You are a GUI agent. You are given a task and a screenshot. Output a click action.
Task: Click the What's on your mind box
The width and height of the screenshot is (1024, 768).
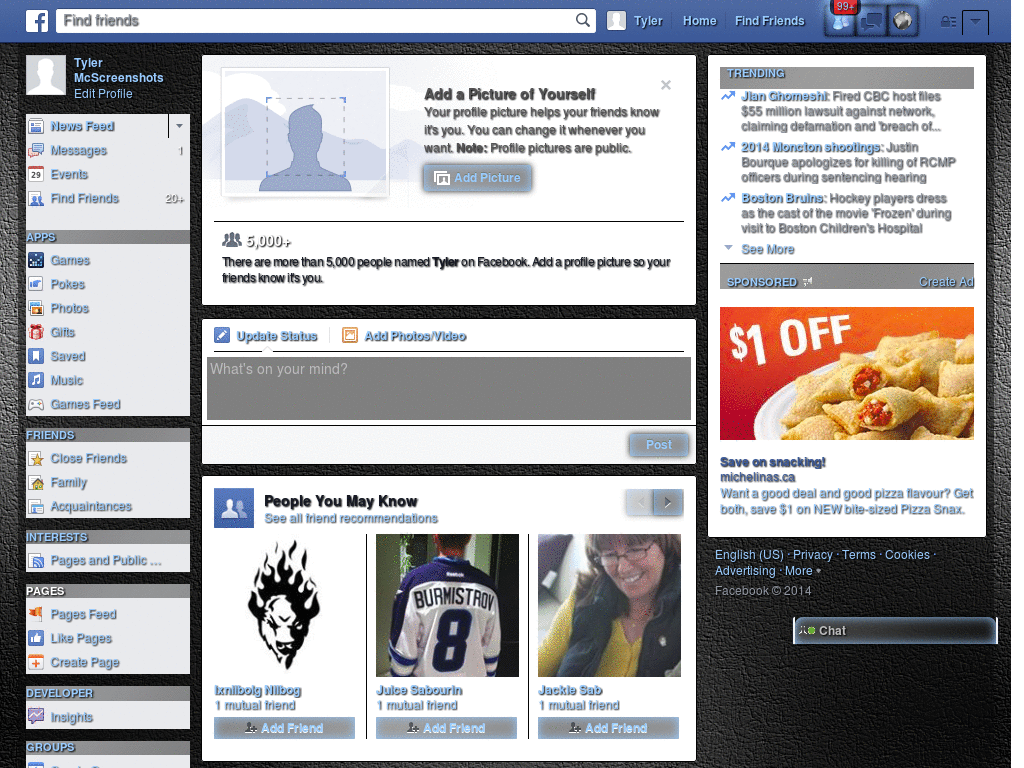point(449,388)
